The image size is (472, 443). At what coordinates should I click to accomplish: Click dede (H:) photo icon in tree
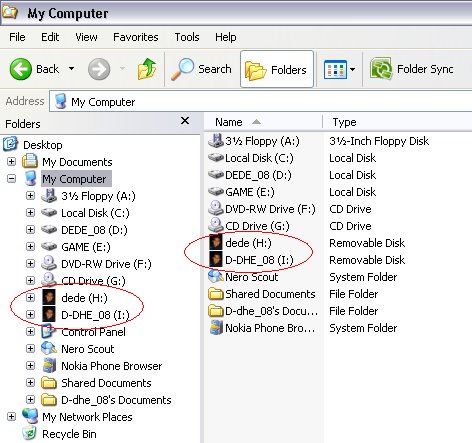pos(49,297)
